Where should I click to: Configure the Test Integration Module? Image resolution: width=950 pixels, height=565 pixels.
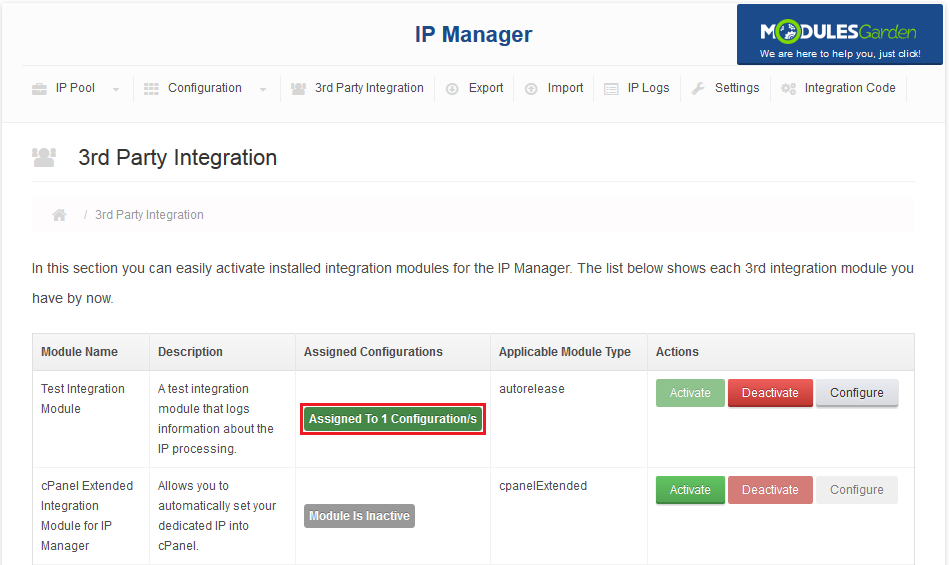(857, 392)
